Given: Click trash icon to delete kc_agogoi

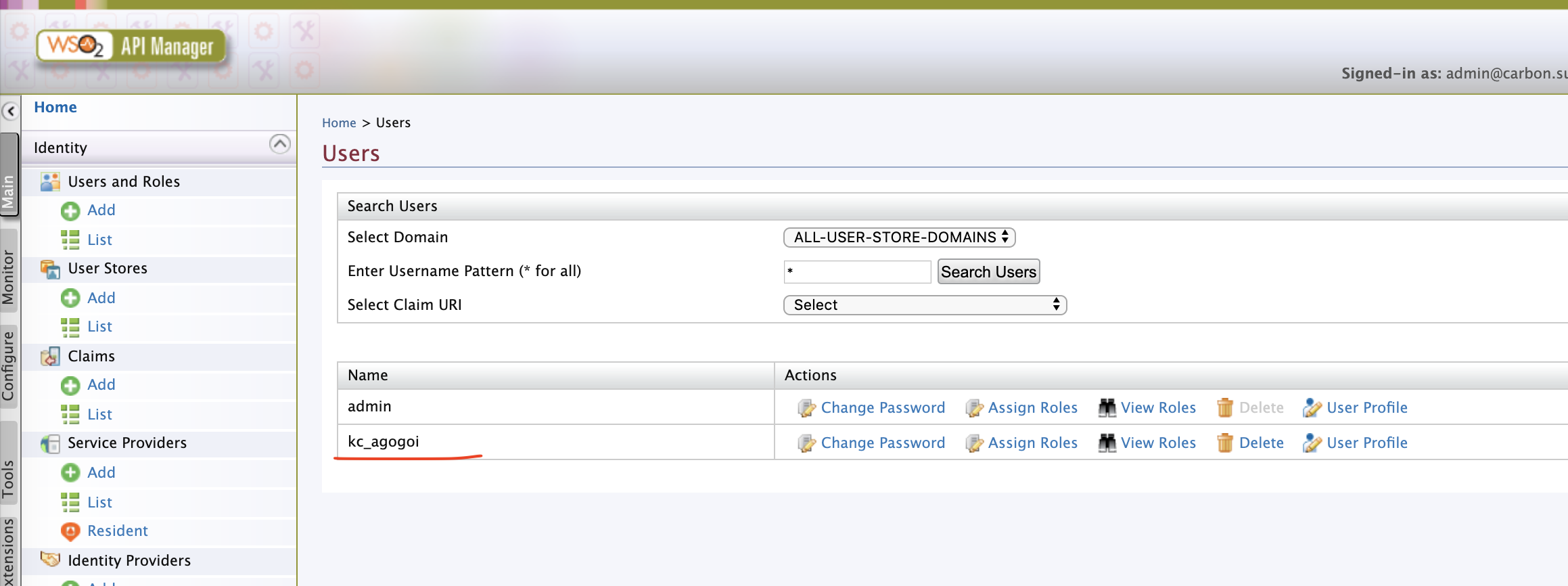Looking at the screenshot, I should (1224, 443).
